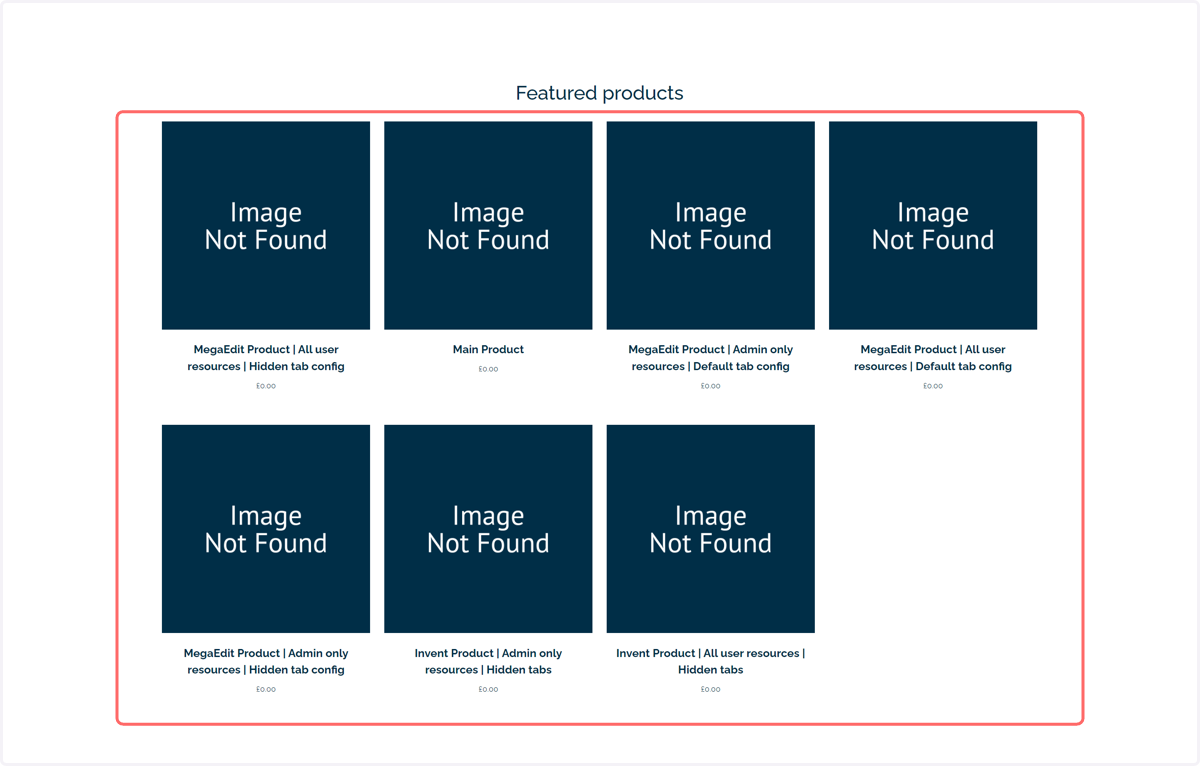Open thumbnail of MegaEdit Admin only Default tab config
The width and height of the screenshot is (1200, 766).
coord(710,225)
